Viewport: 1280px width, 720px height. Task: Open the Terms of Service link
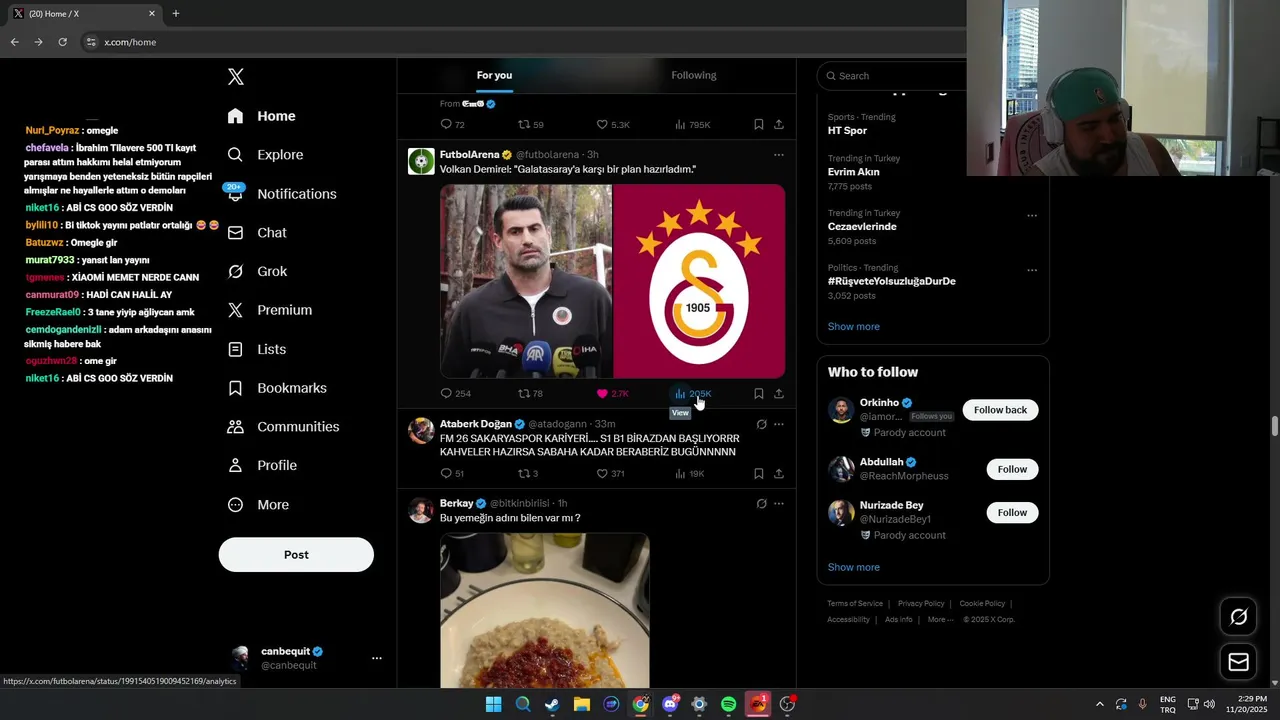point(855,603)
